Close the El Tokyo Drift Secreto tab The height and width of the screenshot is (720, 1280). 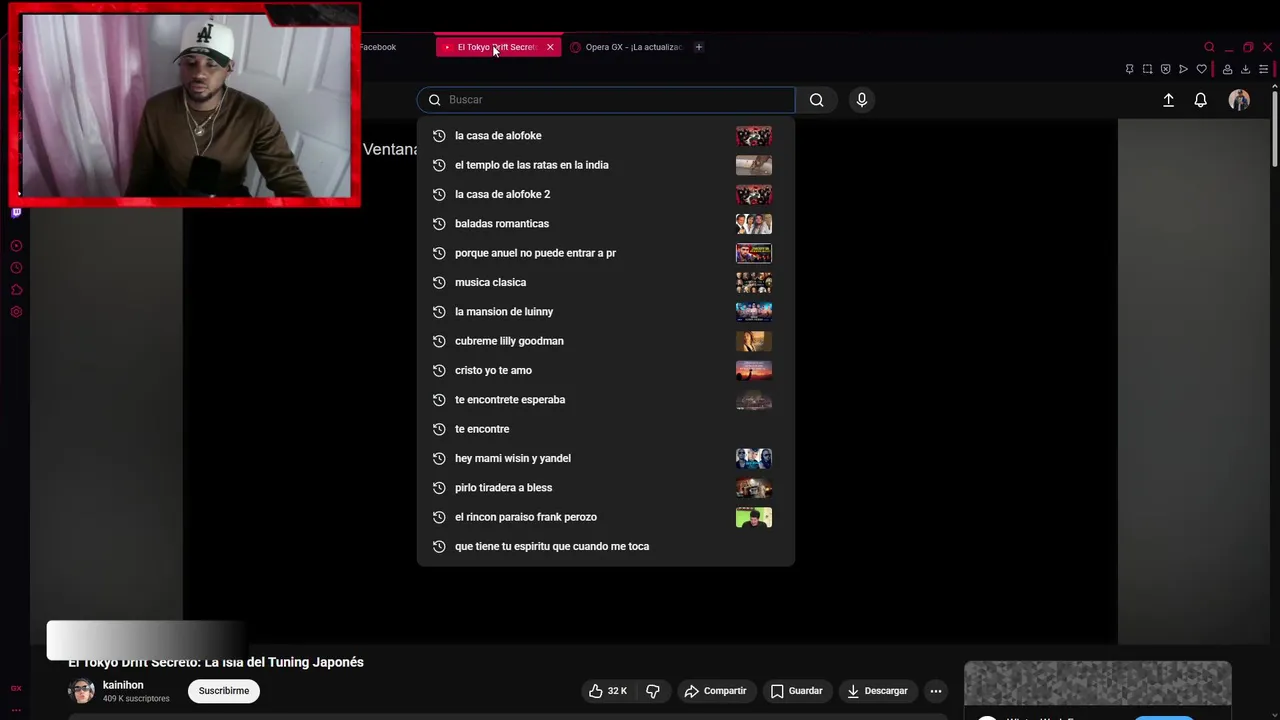550,47
